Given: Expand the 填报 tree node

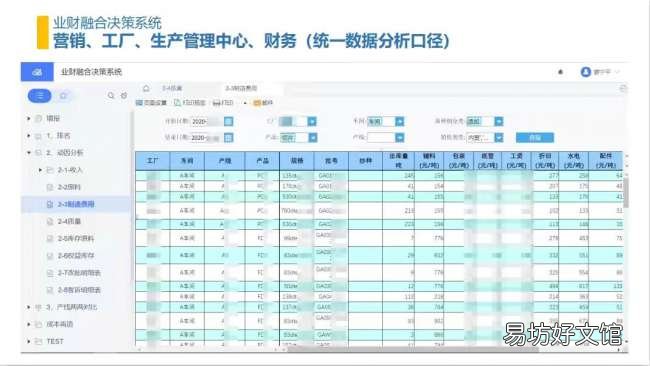Looking at the screenshot, I should [29, 119].
